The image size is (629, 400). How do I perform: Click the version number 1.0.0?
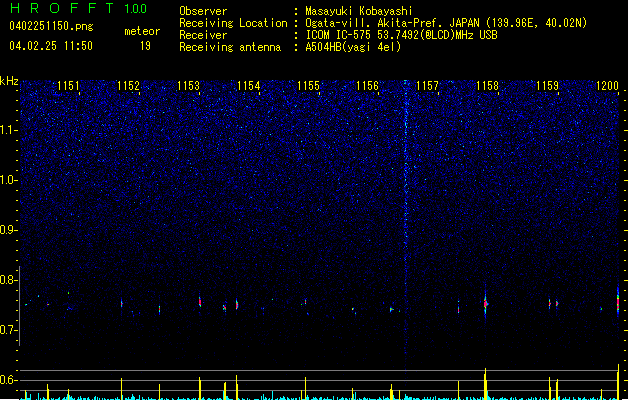tap(136, 8)
